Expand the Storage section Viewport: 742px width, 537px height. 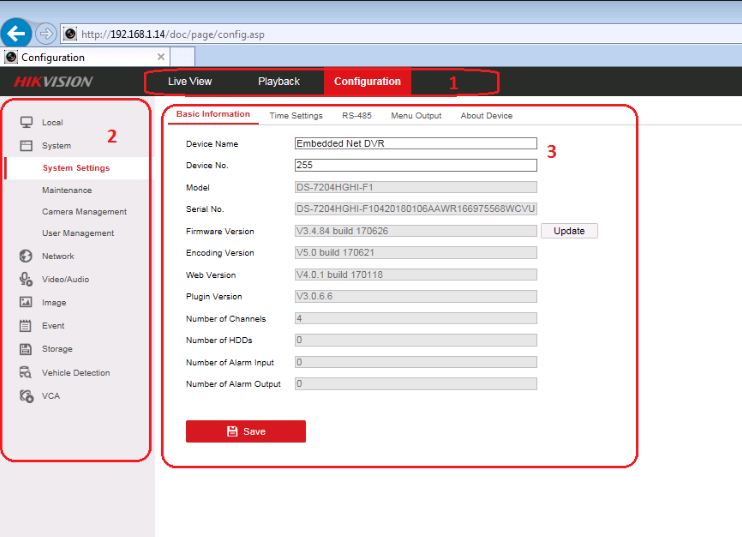pyautogui.click(x=57, y=349)
